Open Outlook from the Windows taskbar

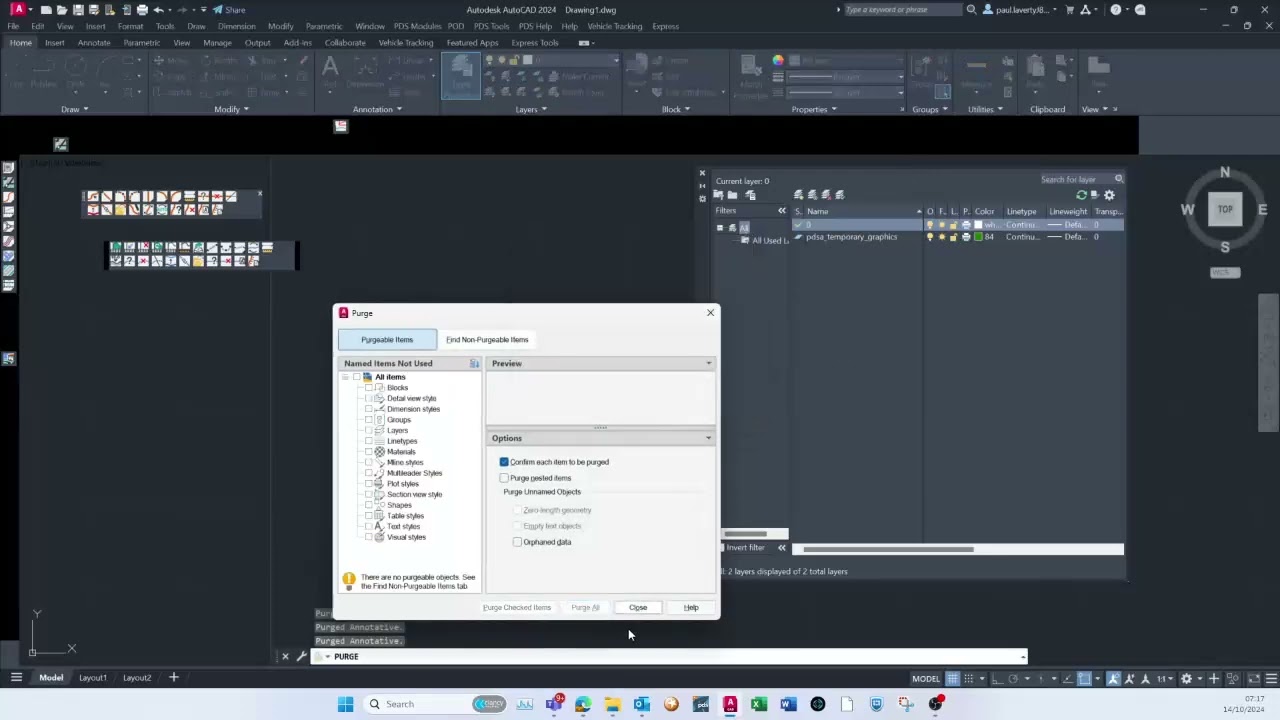pos(642,704)
